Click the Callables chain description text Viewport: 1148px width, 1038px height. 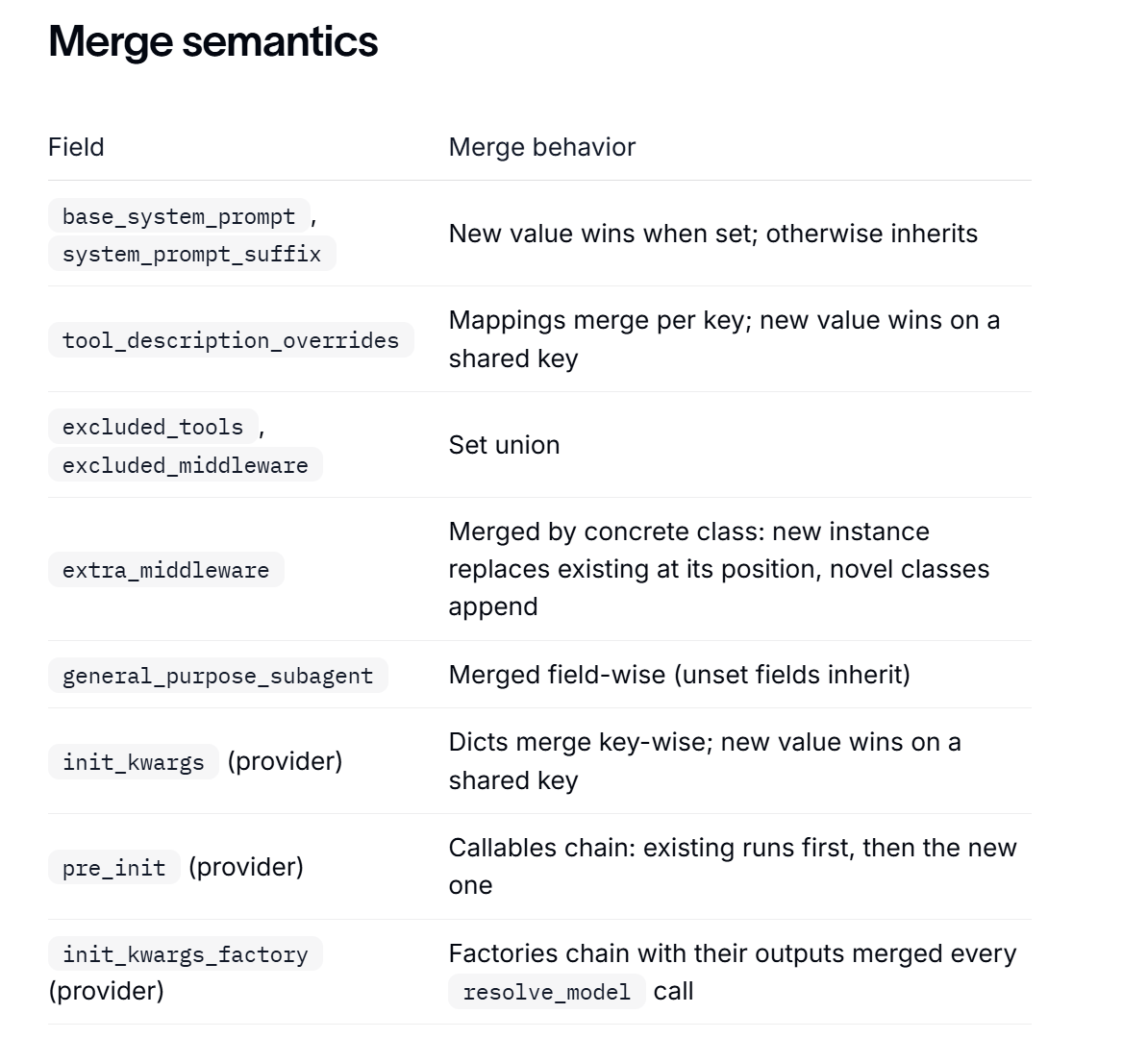coord(733,867)
